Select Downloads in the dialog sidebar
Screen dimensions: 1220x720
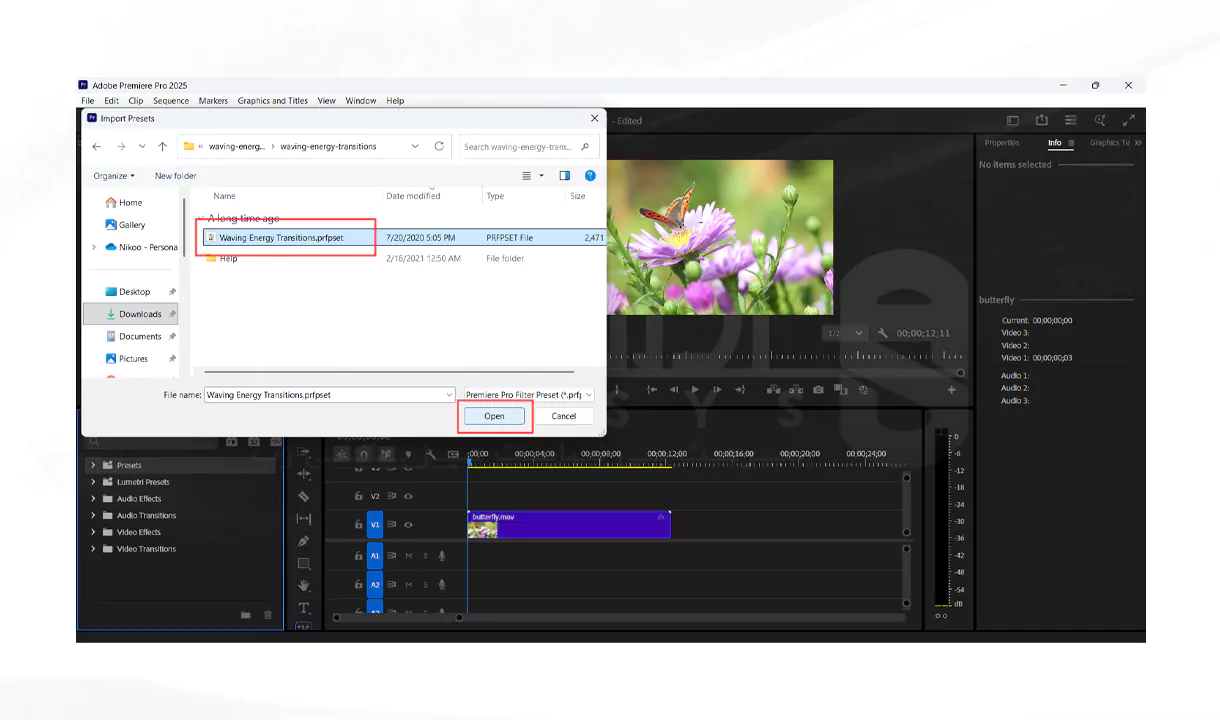click(x=131, y=314)
